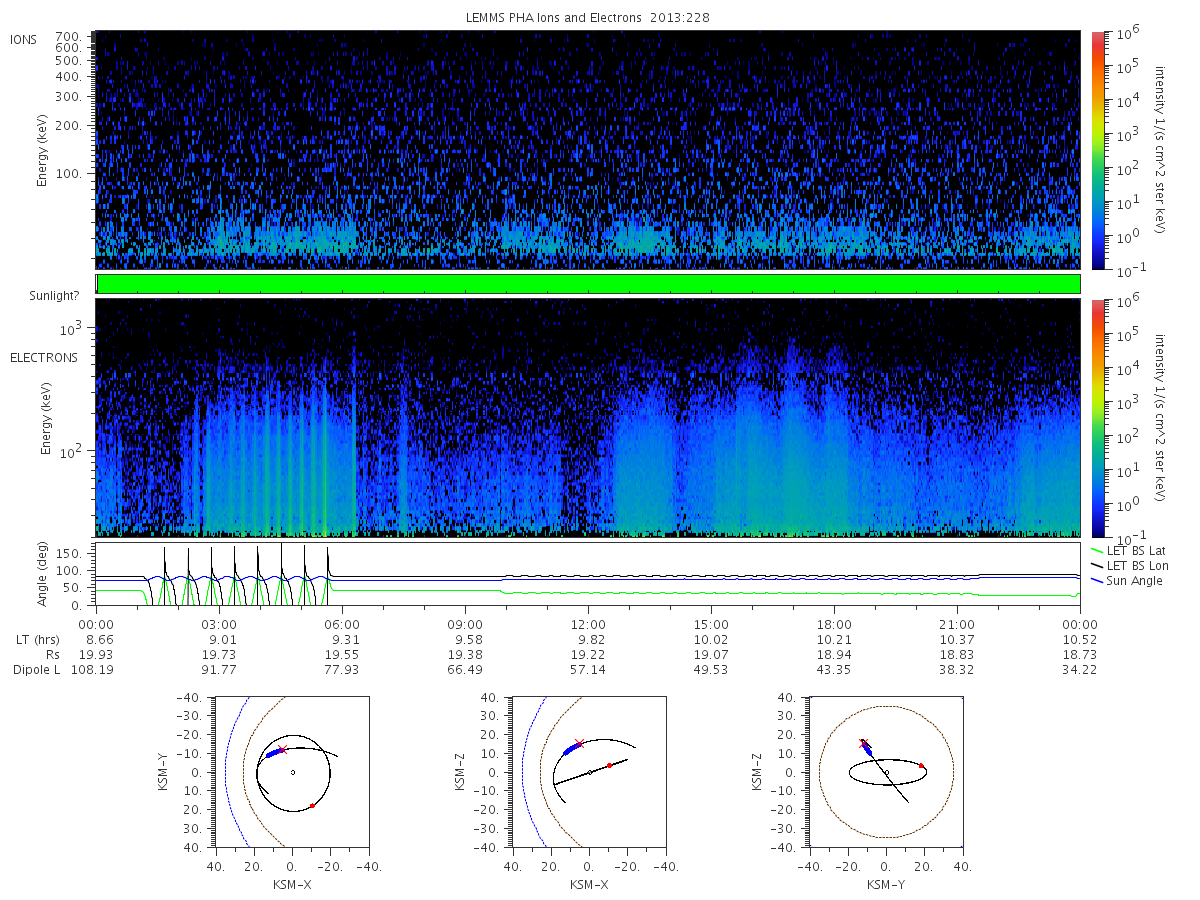Screen dimensions: 1200x900
Task: Click the planet center circle in KSM-Y/KSM-Z plot
Action: [886, 772]
